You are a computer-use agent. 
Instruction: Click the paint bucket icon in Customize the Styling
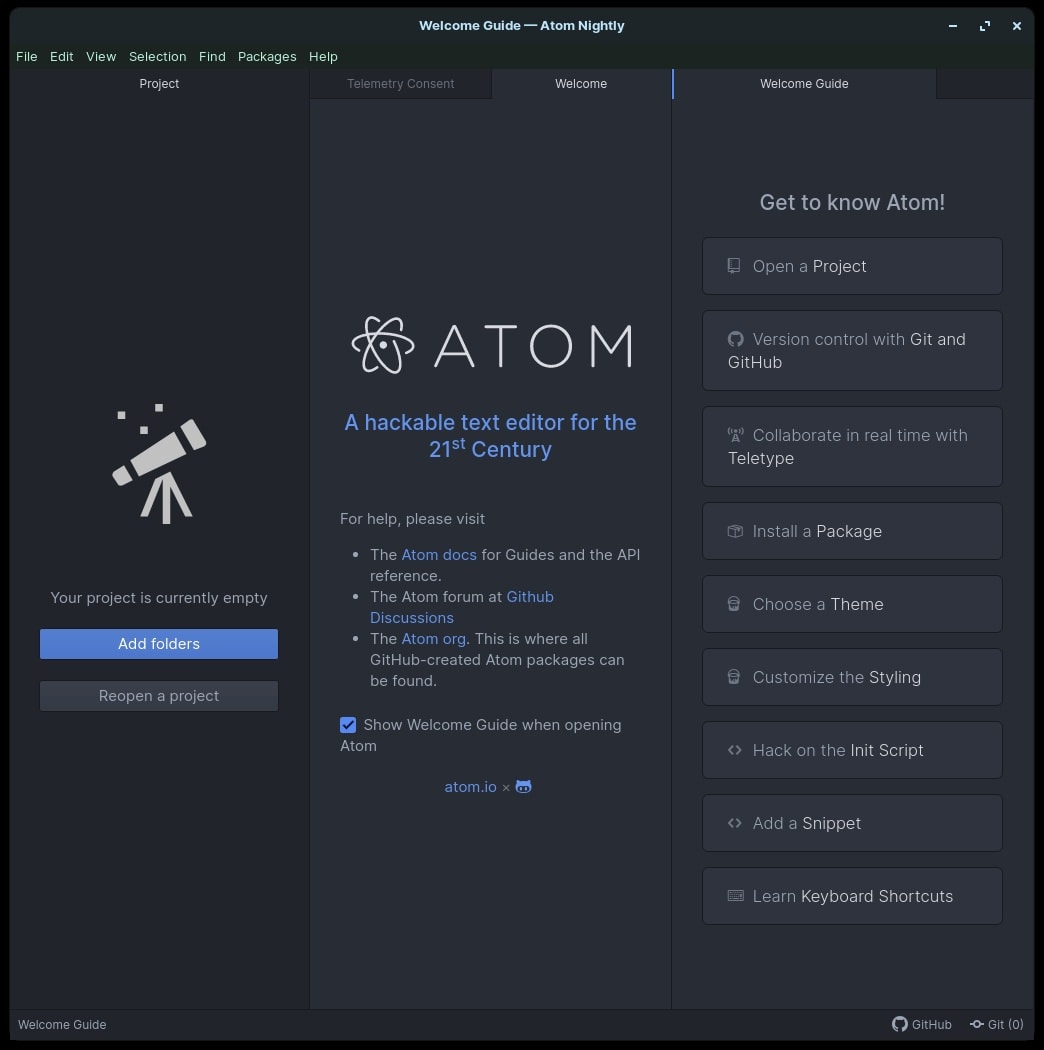[734, 677]
